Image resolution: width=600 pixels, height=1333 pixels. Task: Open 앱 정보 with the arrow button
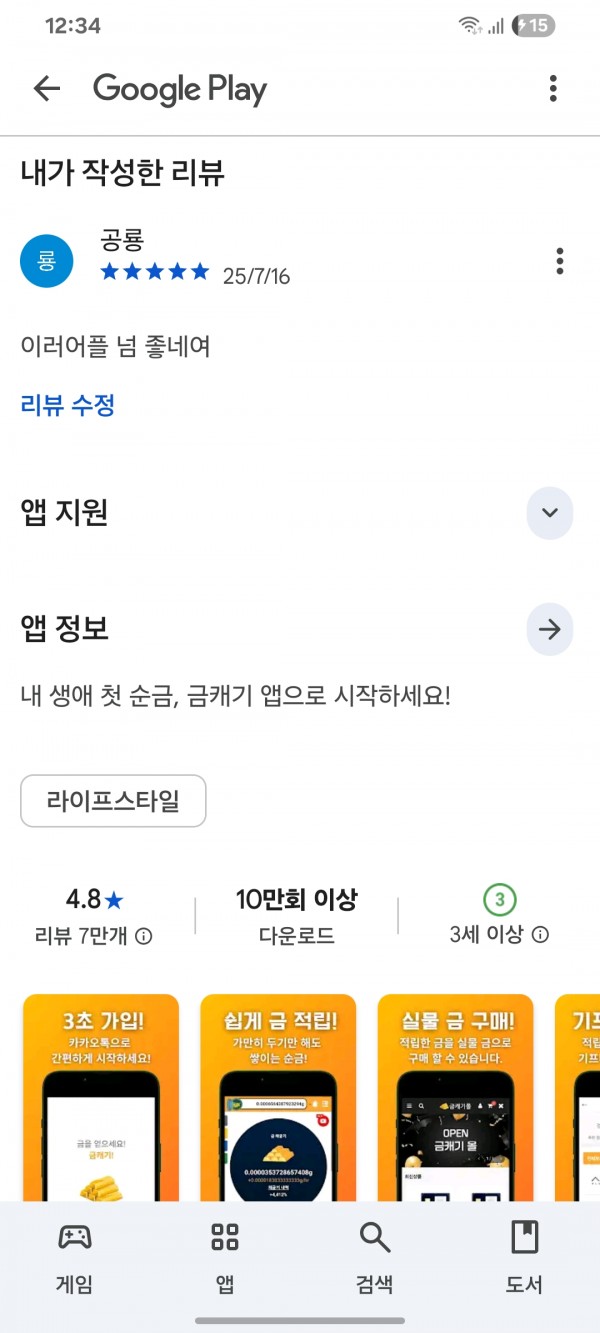[x=549, y=629]
